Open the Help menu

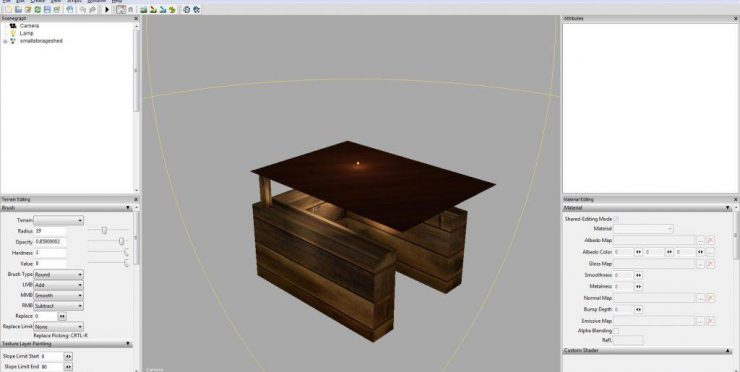(117, 1)
